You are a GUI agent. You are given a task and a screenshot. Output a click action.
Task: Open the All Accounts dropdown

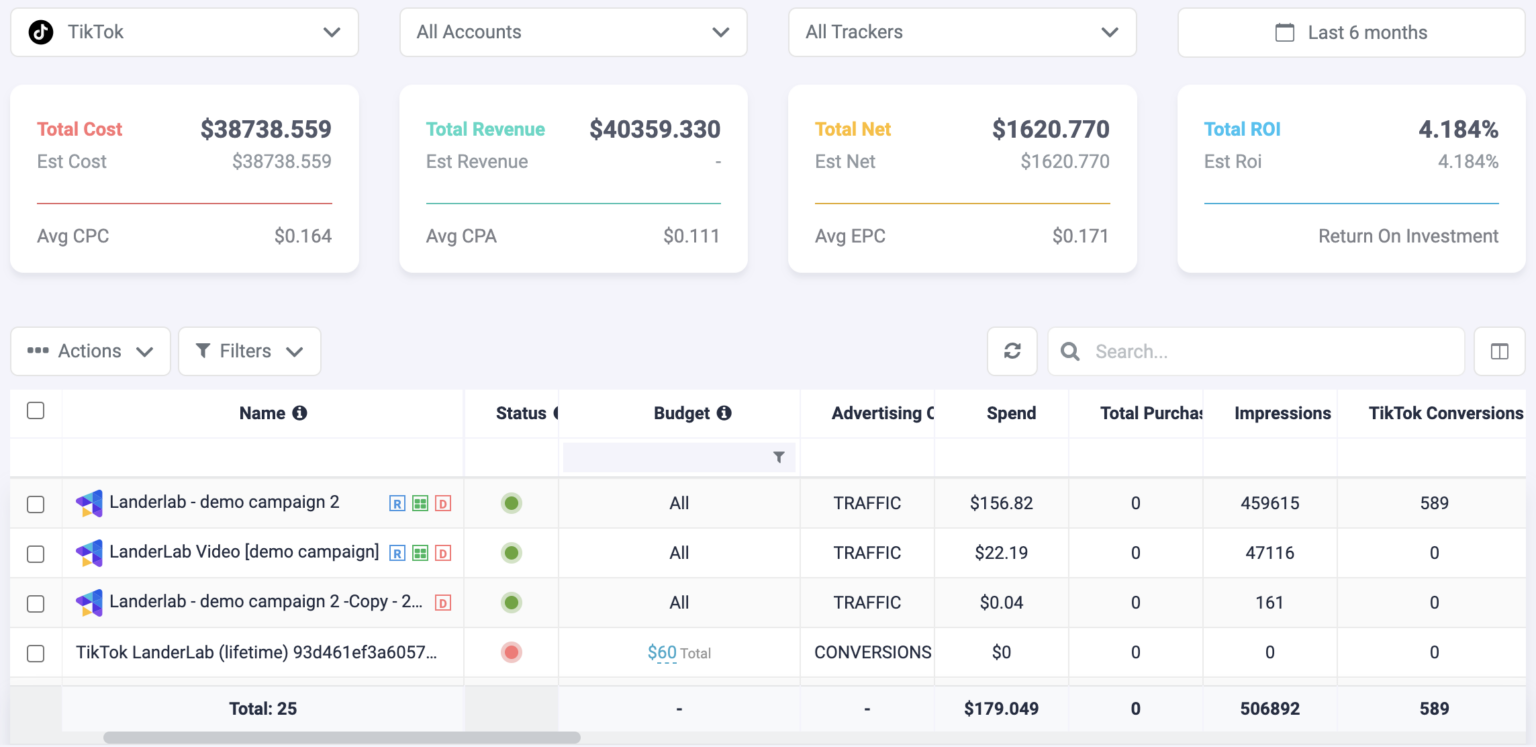[x=573, y=31]
